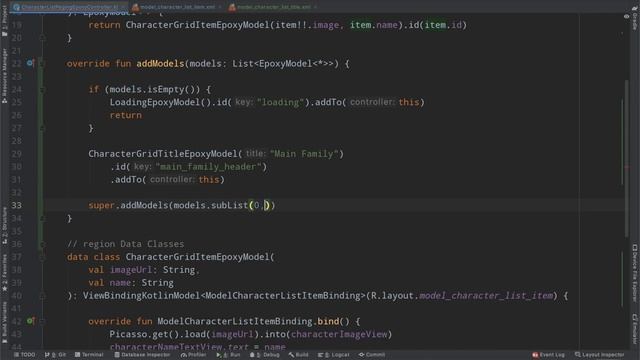Open the Device File Explorer panel

635,273
